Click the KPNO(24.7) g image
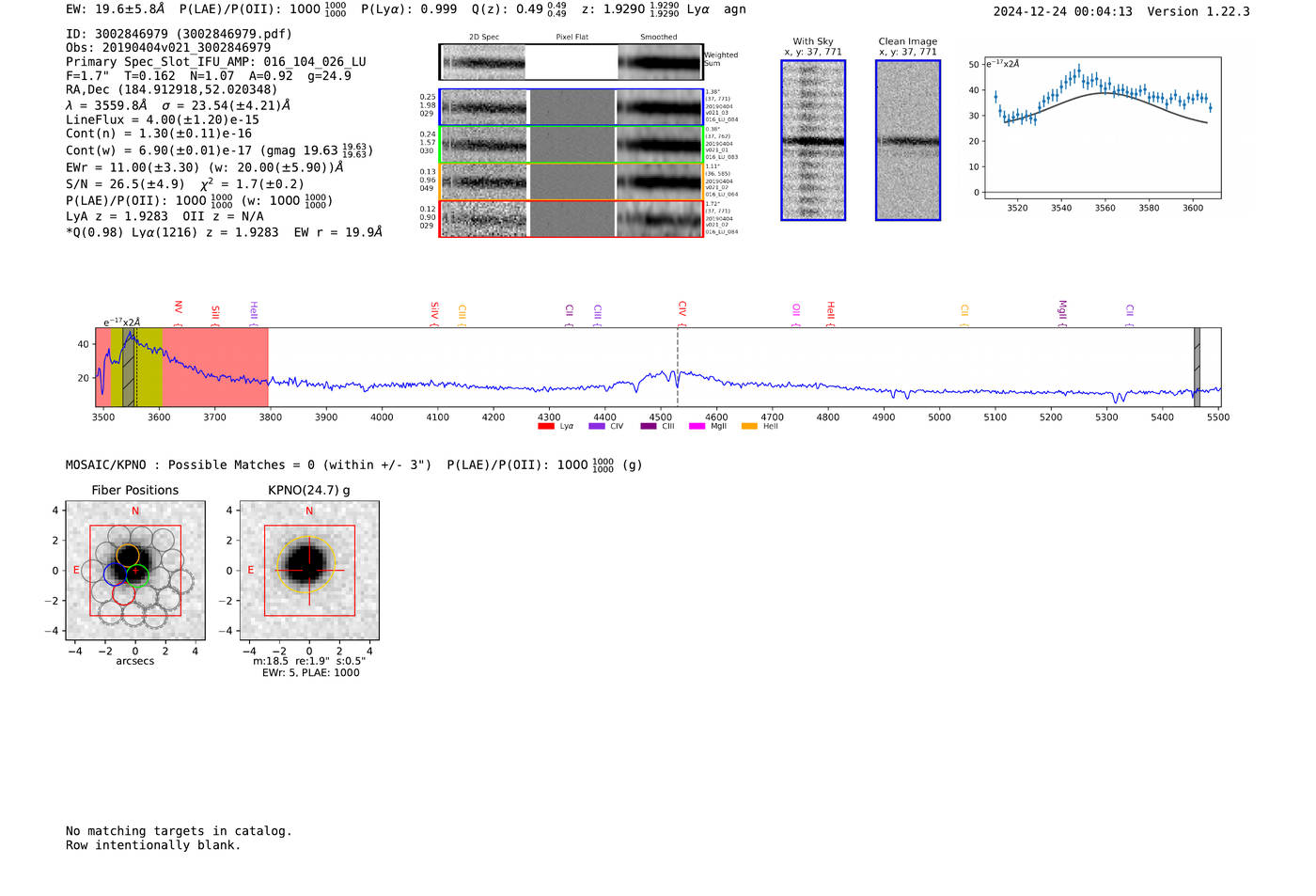The image size is (1316, 896). (x=309, y=571)
